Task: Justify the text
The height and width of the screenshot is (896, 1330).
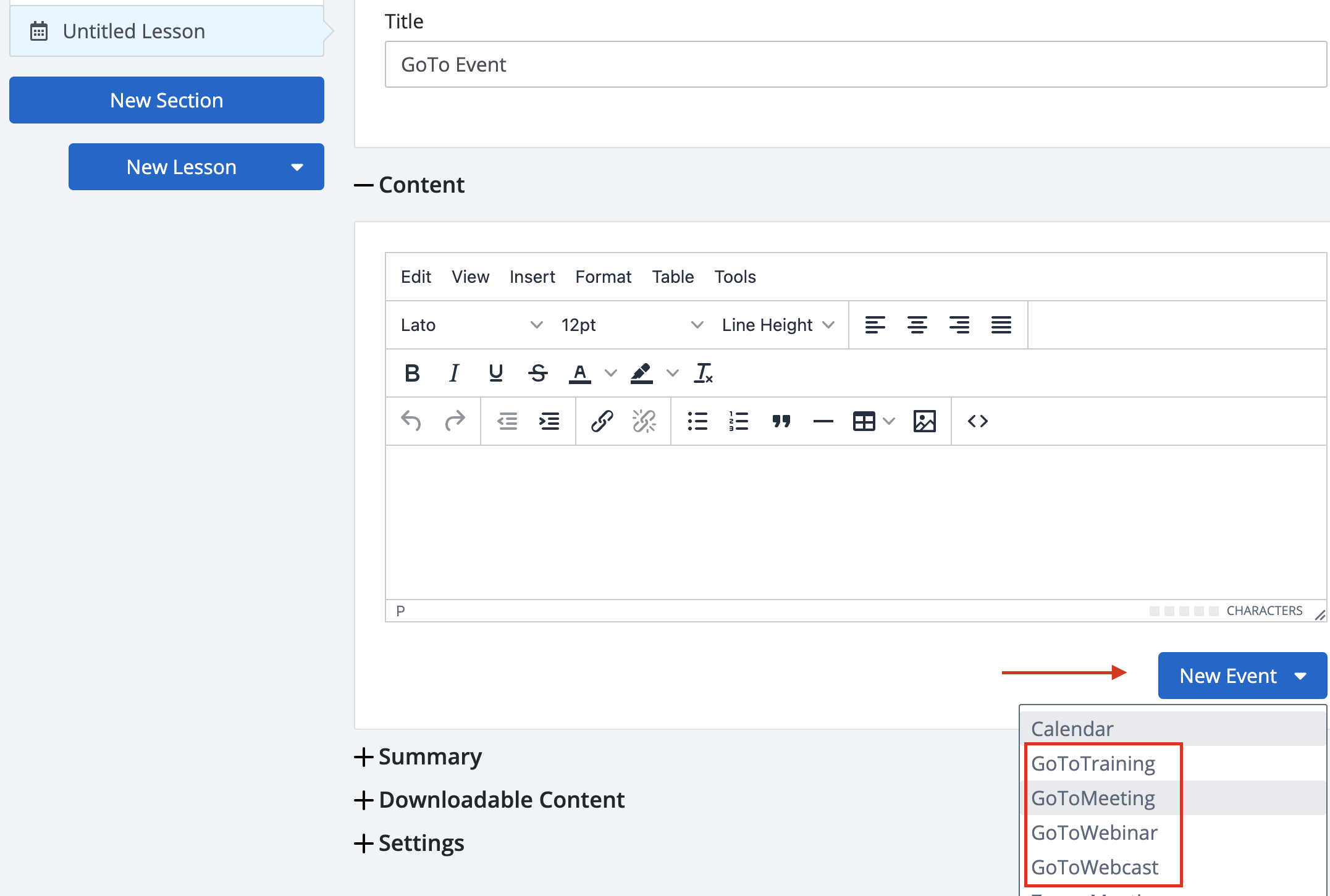Action: pyautogui.click(x=1001, y=325)
